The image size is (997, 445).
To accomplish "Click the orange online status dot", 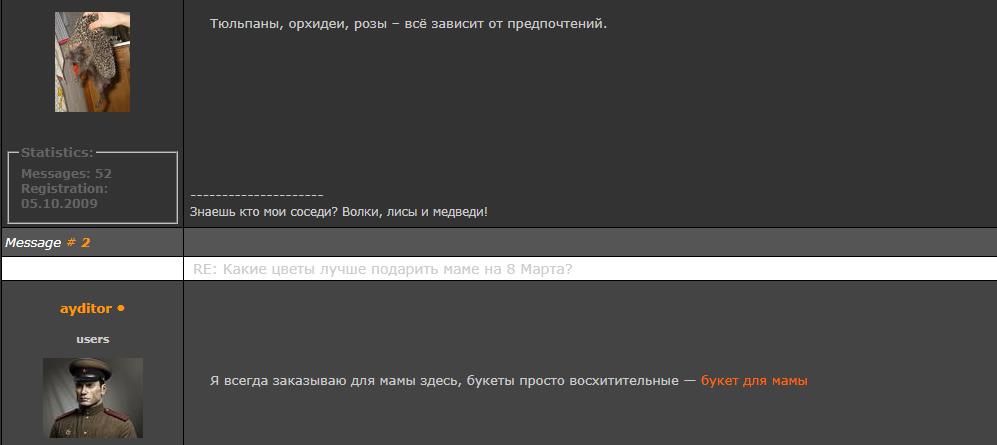I will click(x=121, y=309).
